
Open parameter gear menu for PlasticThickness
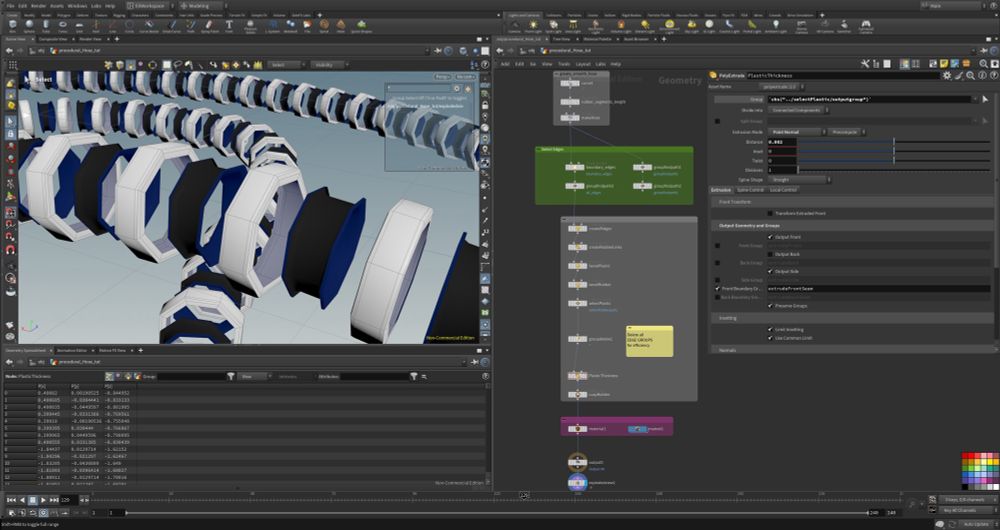[x=947, y=75]
